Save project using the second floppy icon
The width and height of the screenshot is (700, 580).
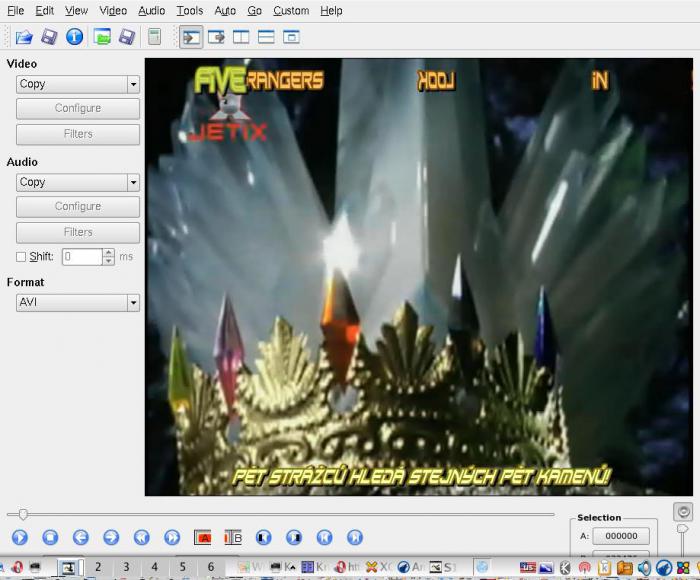click(x=127, y=37)
